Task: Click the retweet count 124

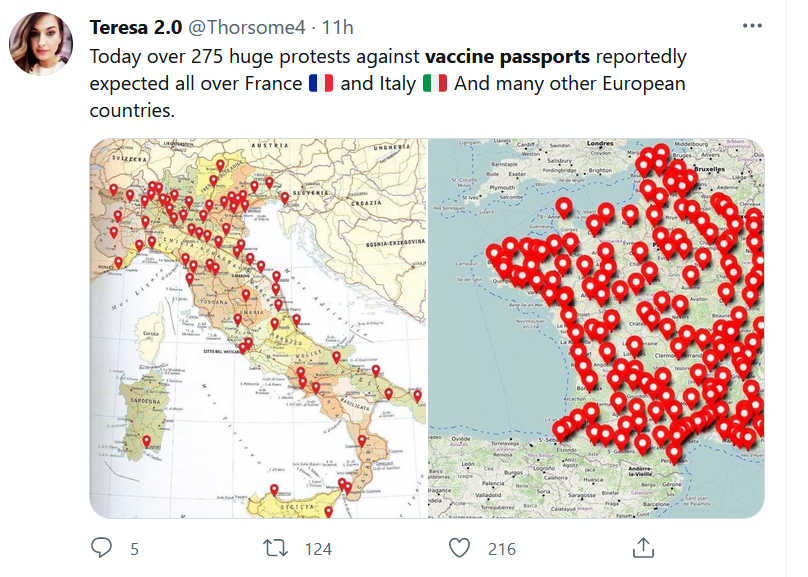Action: pyautogui.click(x=317, y=549)
